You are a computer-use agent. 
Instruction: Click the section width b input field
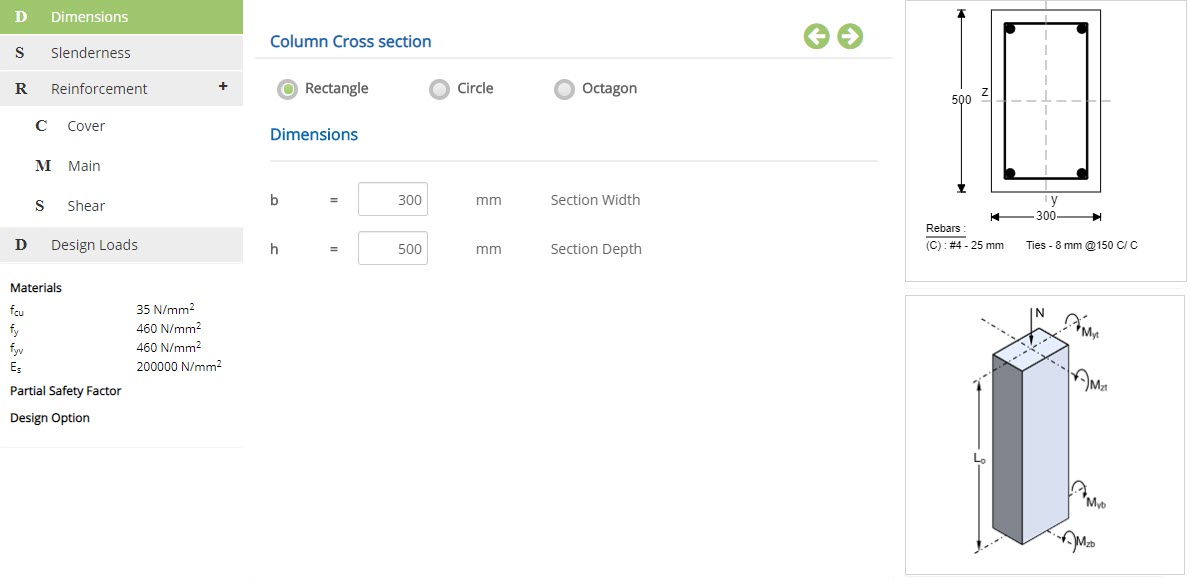(393, 200)
